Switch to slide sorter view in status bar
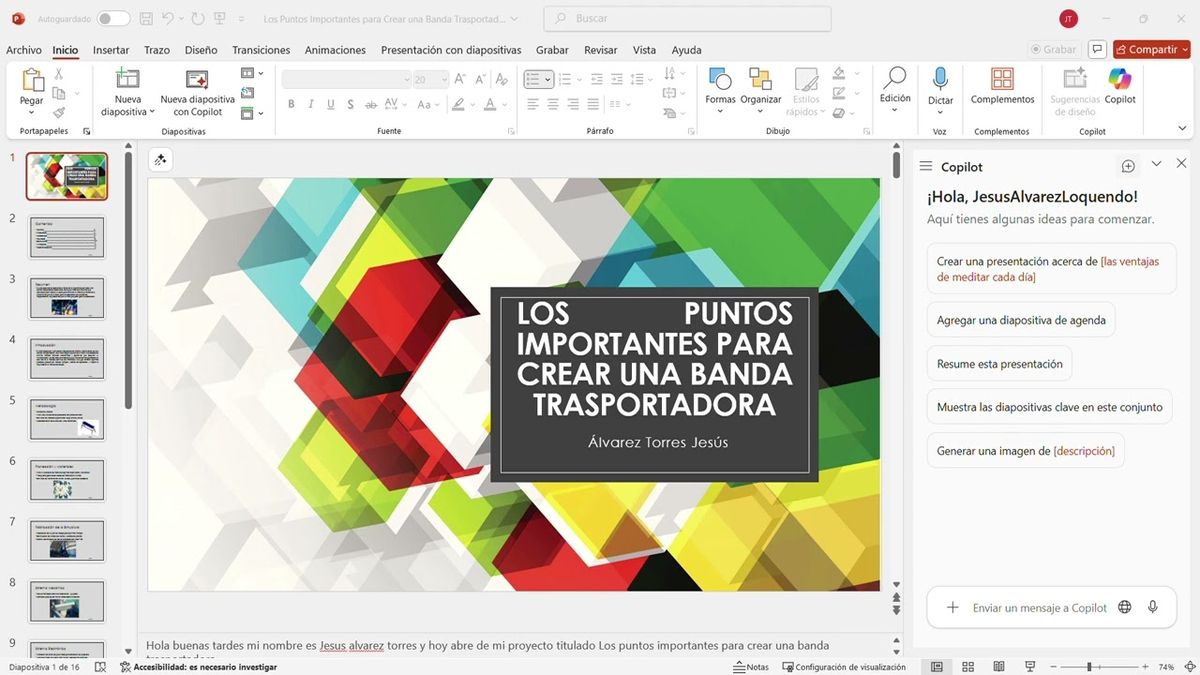The width and height of the screenshot is (1200, 675). tap(968, 667)
